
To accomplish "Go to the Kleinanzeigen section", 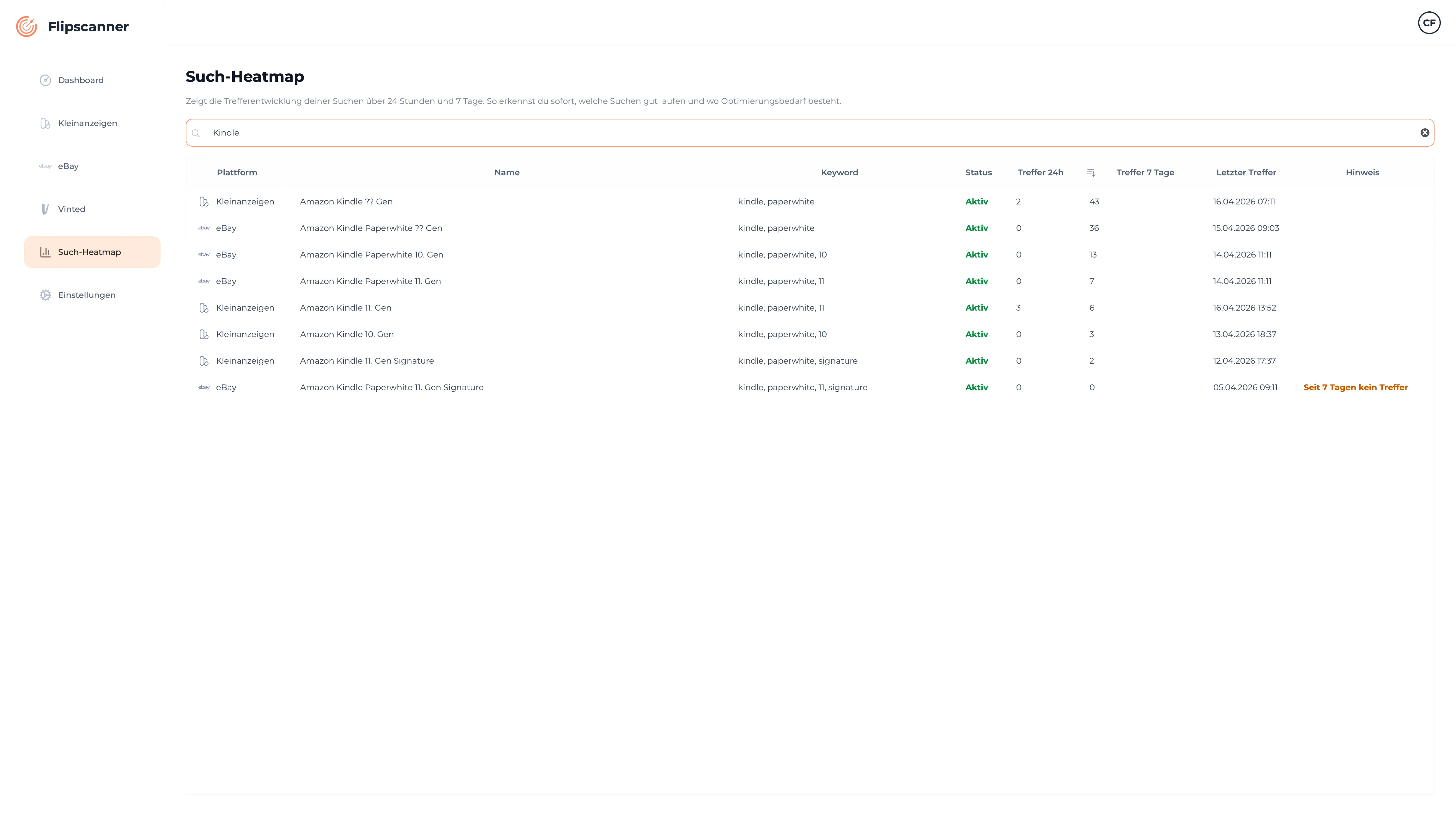I will coord(92,123).
